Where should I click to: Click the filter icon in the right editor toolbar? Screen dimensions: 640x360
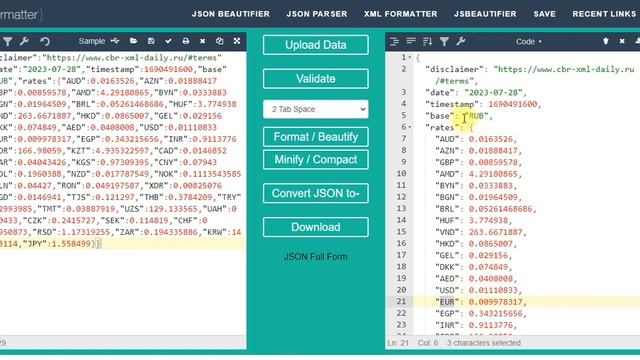pyautogui.click(x=444, y=41)
